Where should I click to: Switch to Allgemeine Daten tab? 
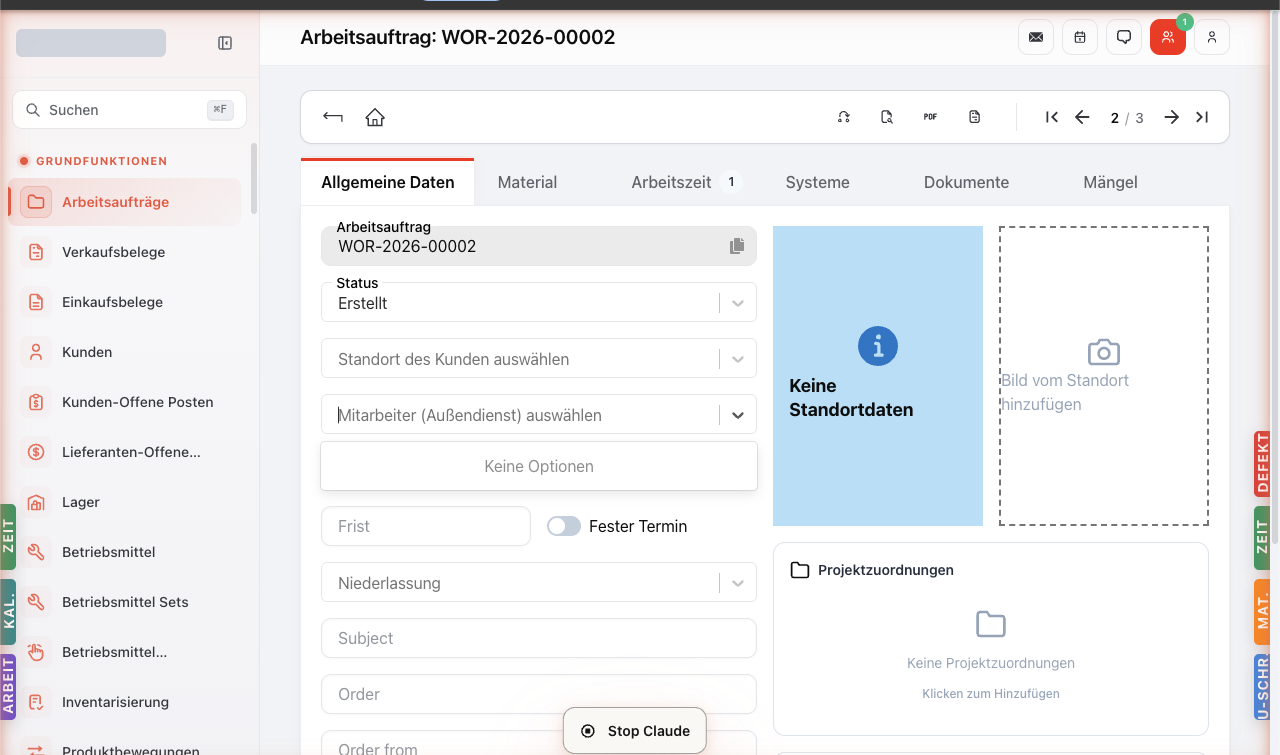coord(388,182)
